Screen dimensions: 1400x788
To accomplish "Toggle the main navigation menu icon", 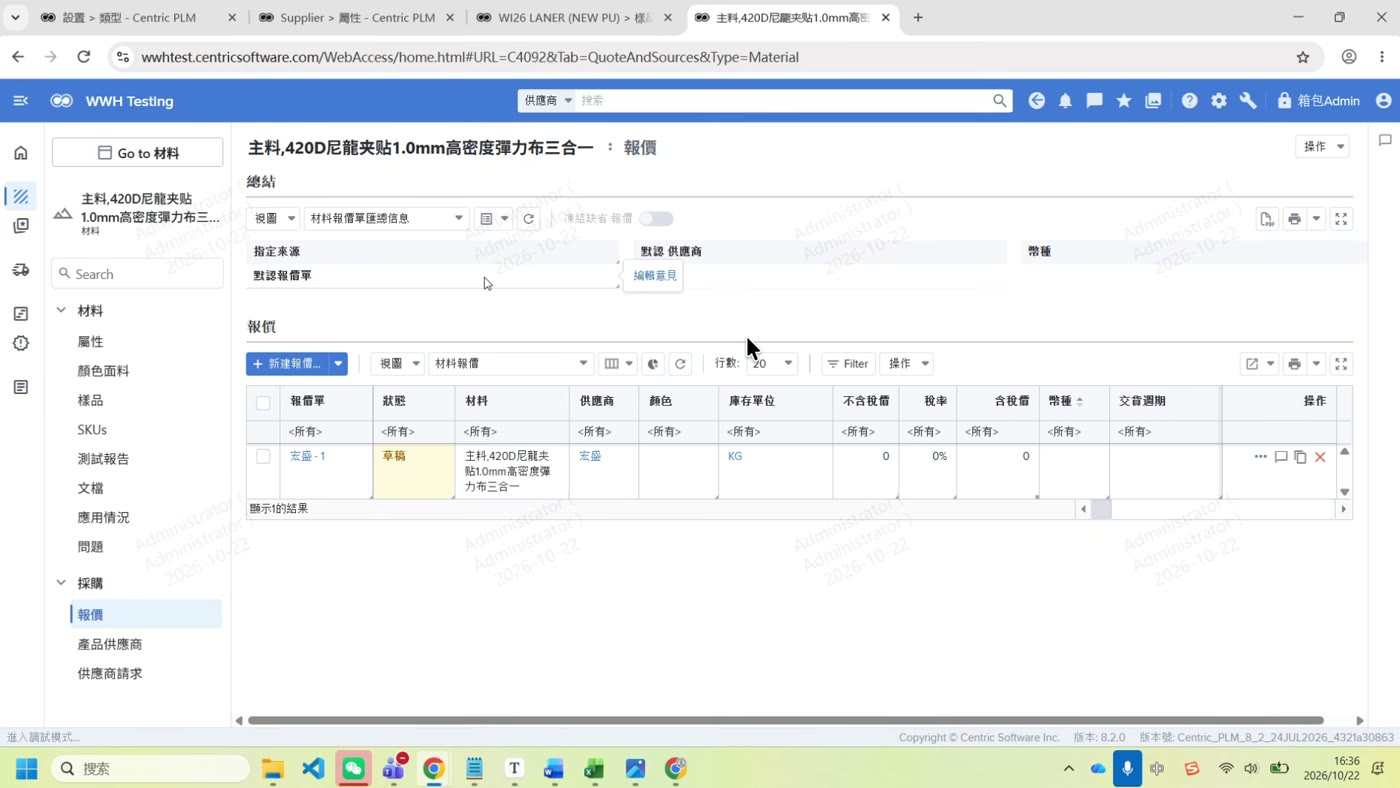I will point(20,101).
